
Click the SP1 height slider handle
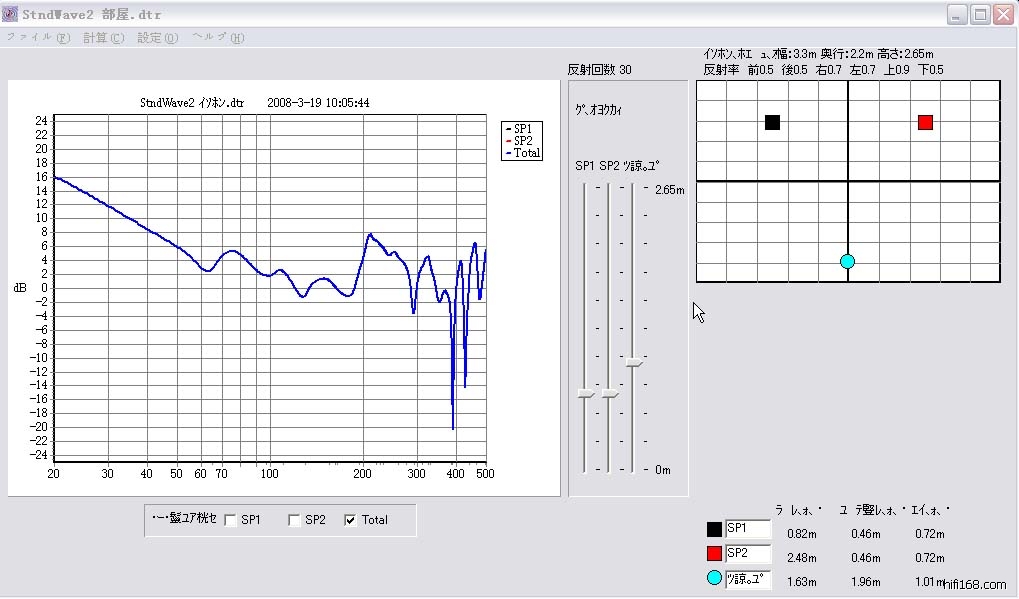(x=586, y=396)
